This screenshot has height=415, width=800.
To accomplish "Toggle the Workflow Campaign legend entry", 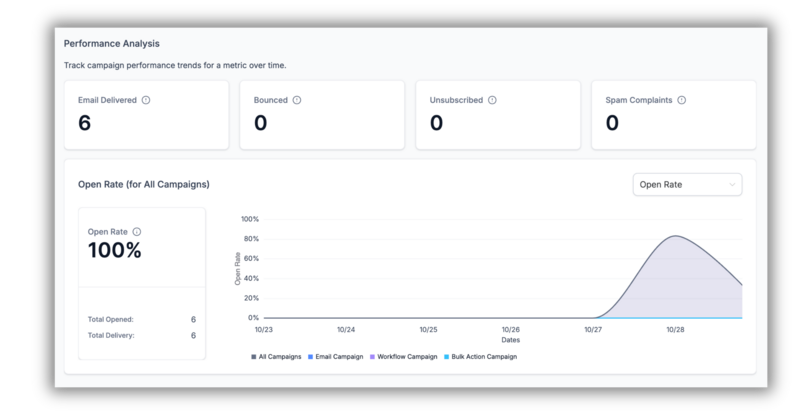I will [x=406, y=356].
